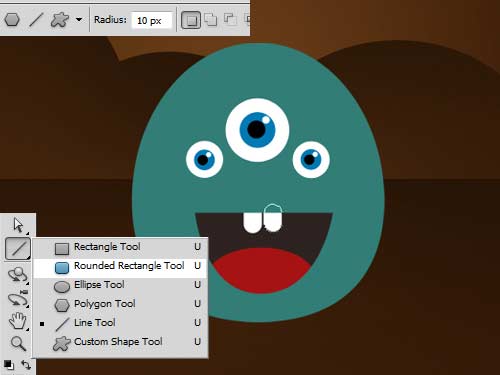Choose Ellipse Tool from flyout
500x375 pixels.
pyautogui.click(x=121, y=285)
